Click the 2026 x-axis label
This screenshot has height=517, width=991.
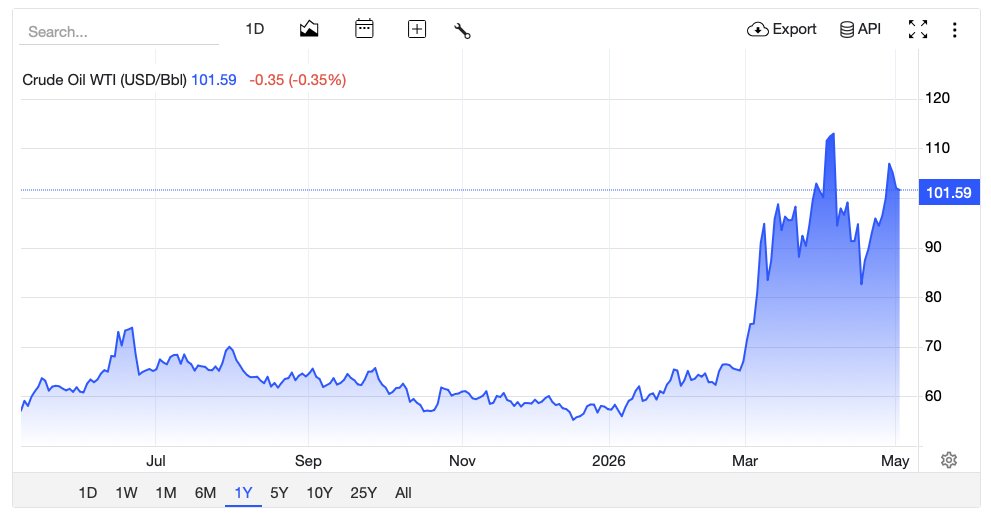(x=609, y=461)
